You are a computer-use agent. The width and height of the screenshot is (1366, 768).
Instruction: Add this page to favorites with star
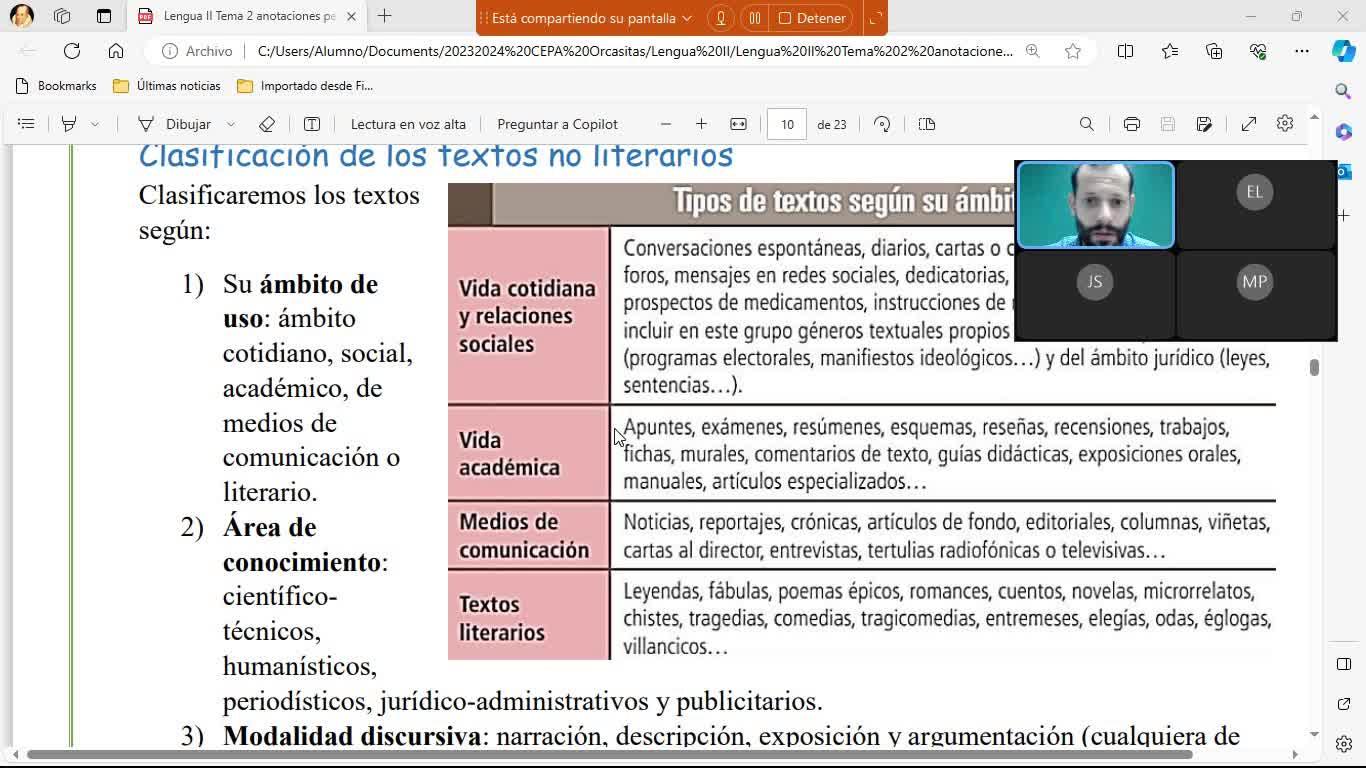(1073, 51)
